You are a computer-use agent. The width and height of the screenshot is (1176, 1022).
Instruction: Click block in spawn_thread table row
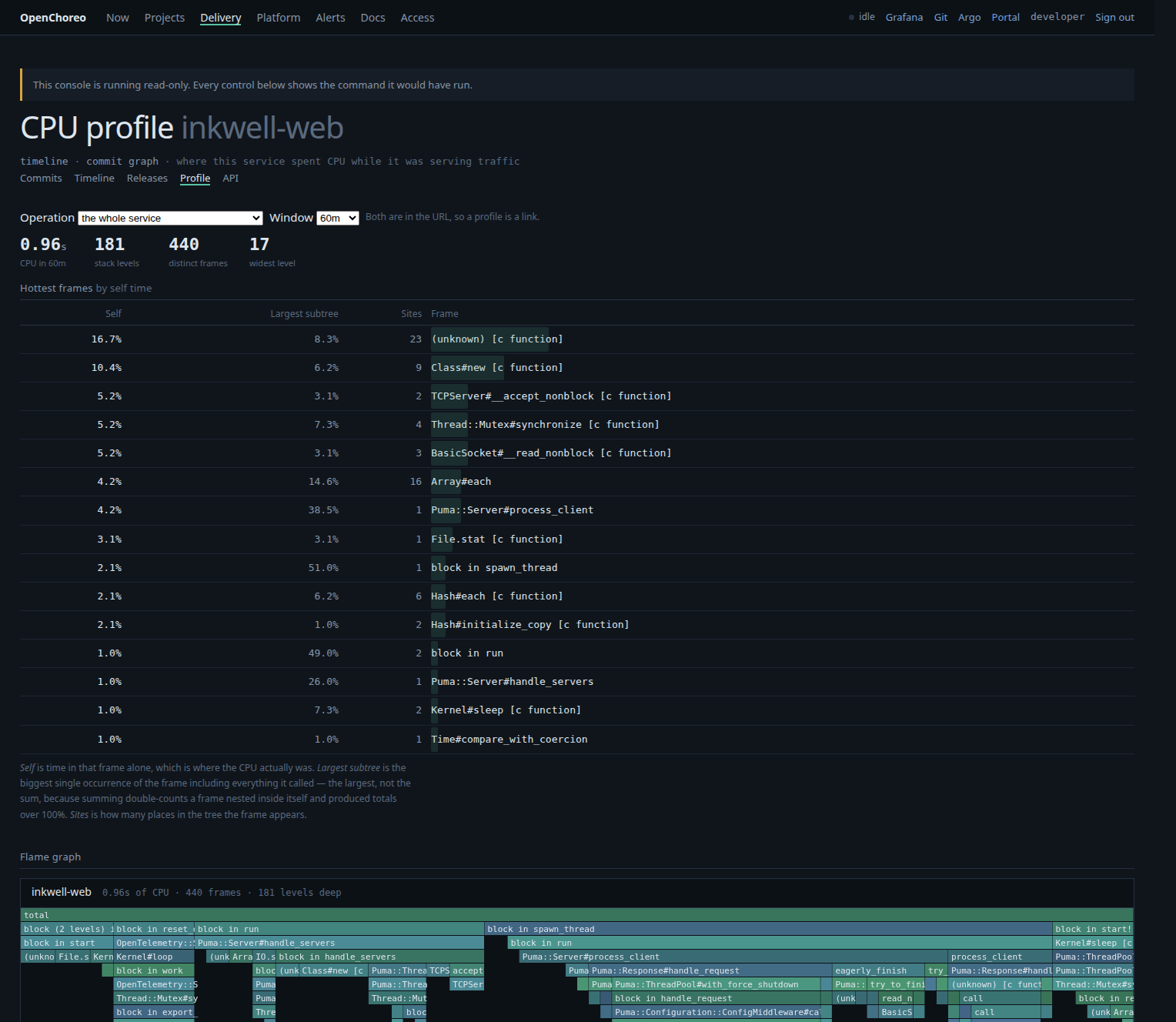pyautogui.click(x=577, y=568)
